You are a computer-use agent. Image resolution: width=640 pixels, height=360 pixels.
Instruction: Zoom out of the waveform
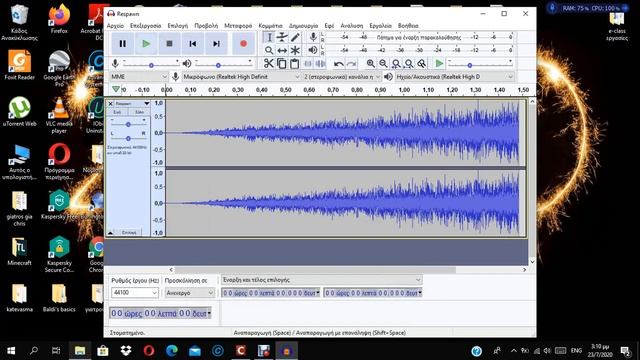tap(383, 64)
